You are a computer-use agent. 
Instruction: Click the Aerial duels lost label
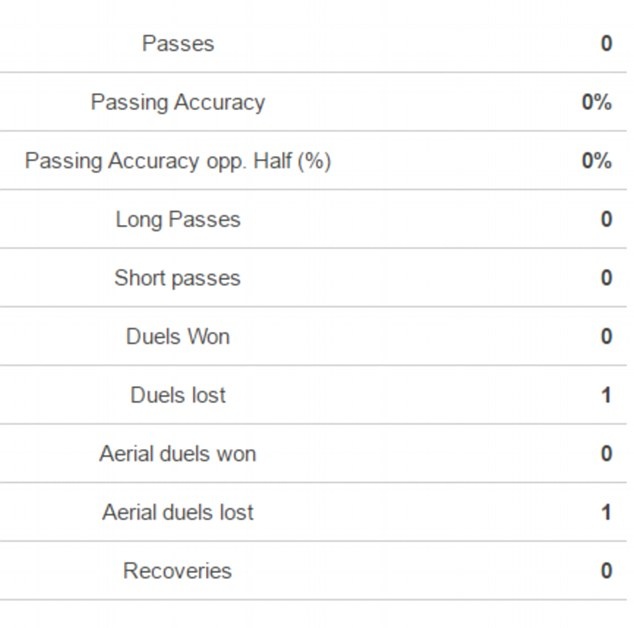point(178,512)
